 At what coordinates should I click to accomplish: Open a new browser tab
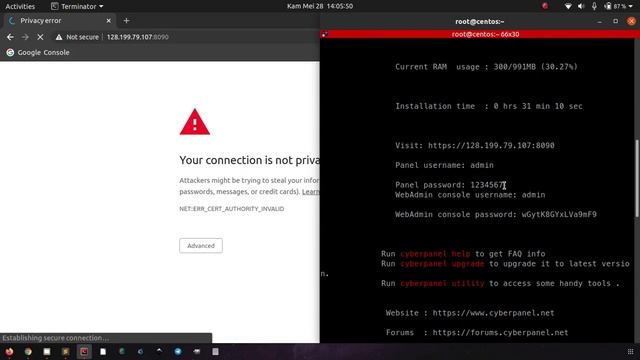(x=126, y=20)
